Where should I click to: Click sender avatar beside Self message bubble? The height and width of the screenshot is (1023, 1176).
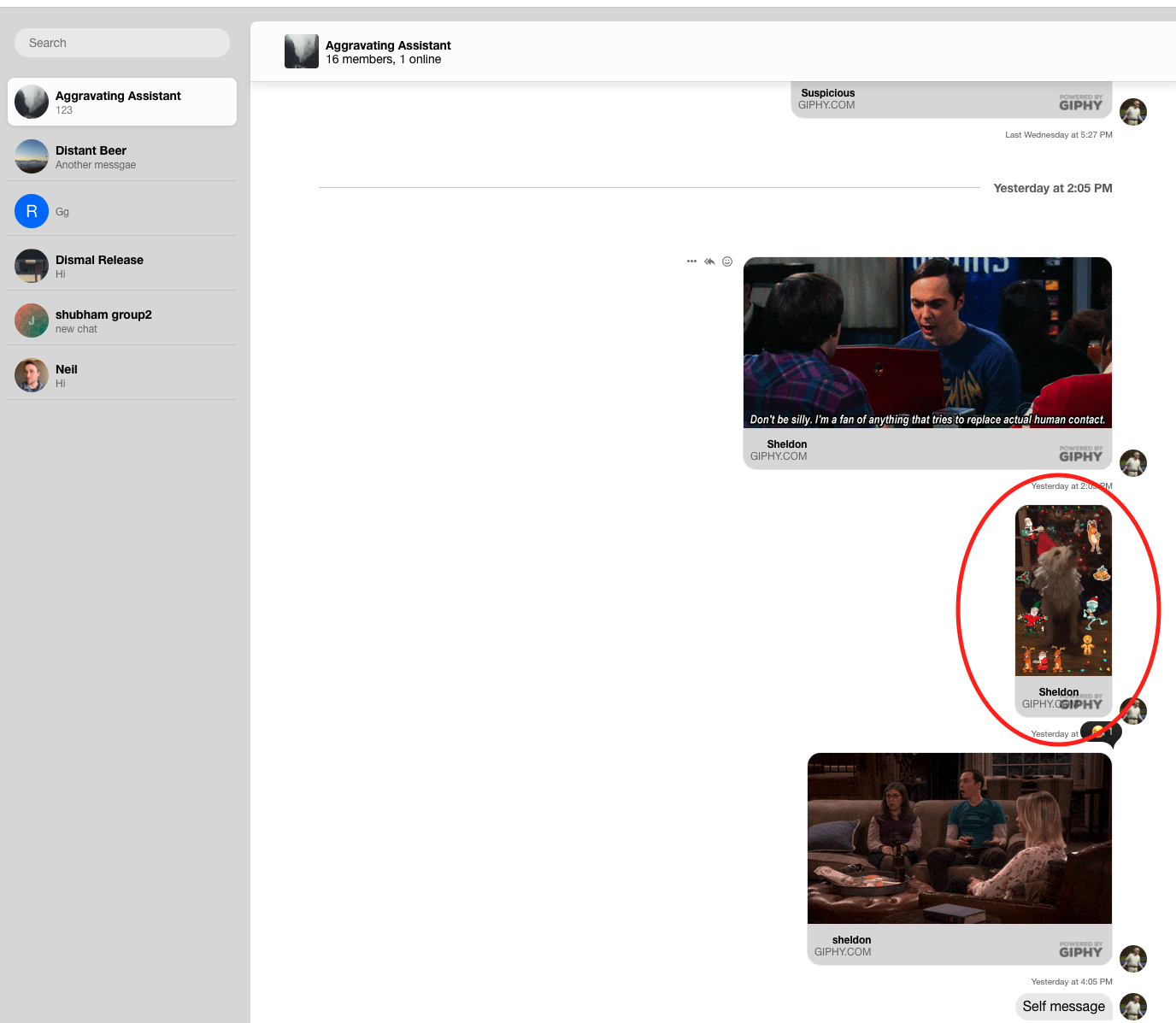pos(1133,1007)
